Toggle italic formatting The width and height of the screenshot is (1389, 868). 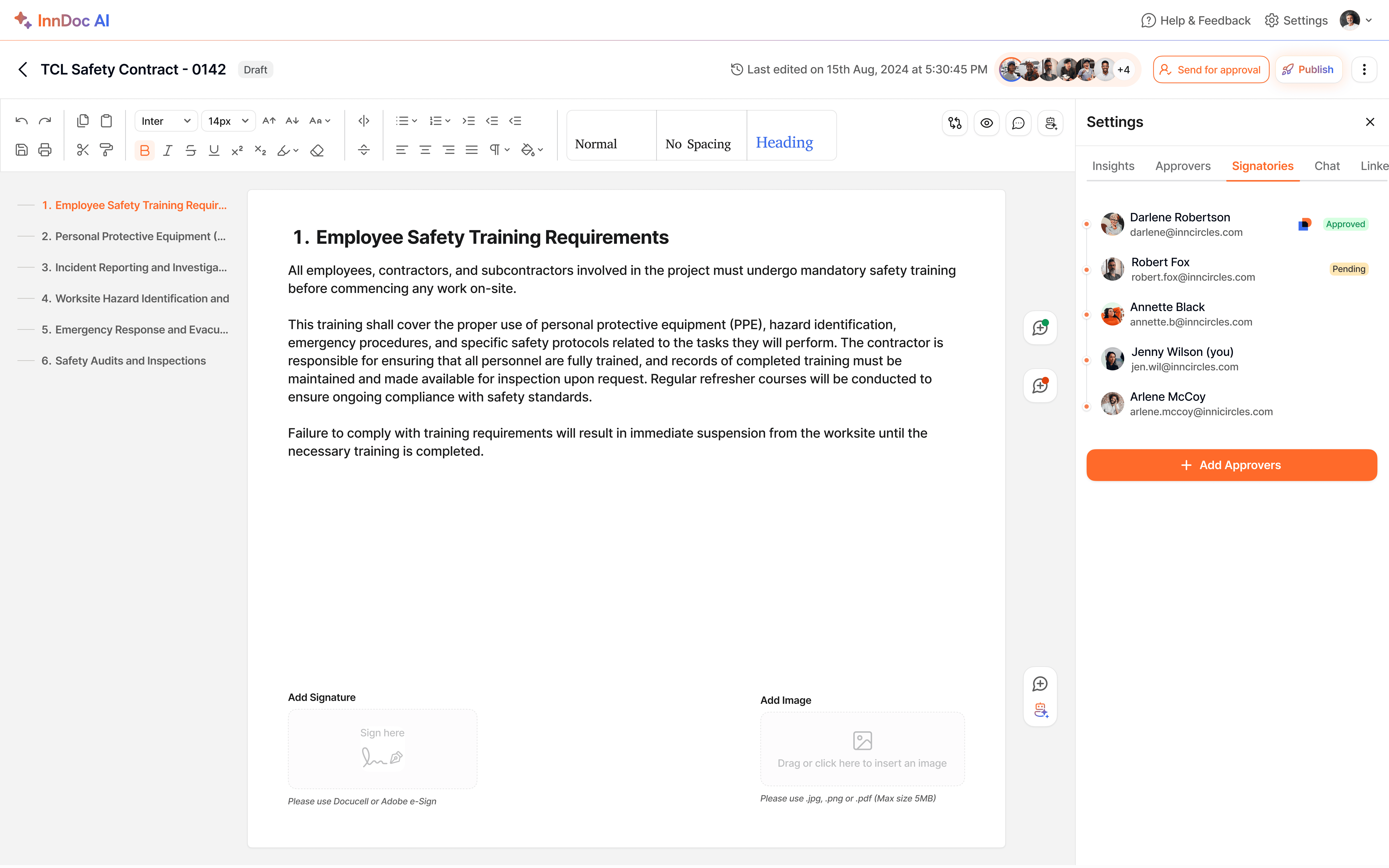[168, 150]
